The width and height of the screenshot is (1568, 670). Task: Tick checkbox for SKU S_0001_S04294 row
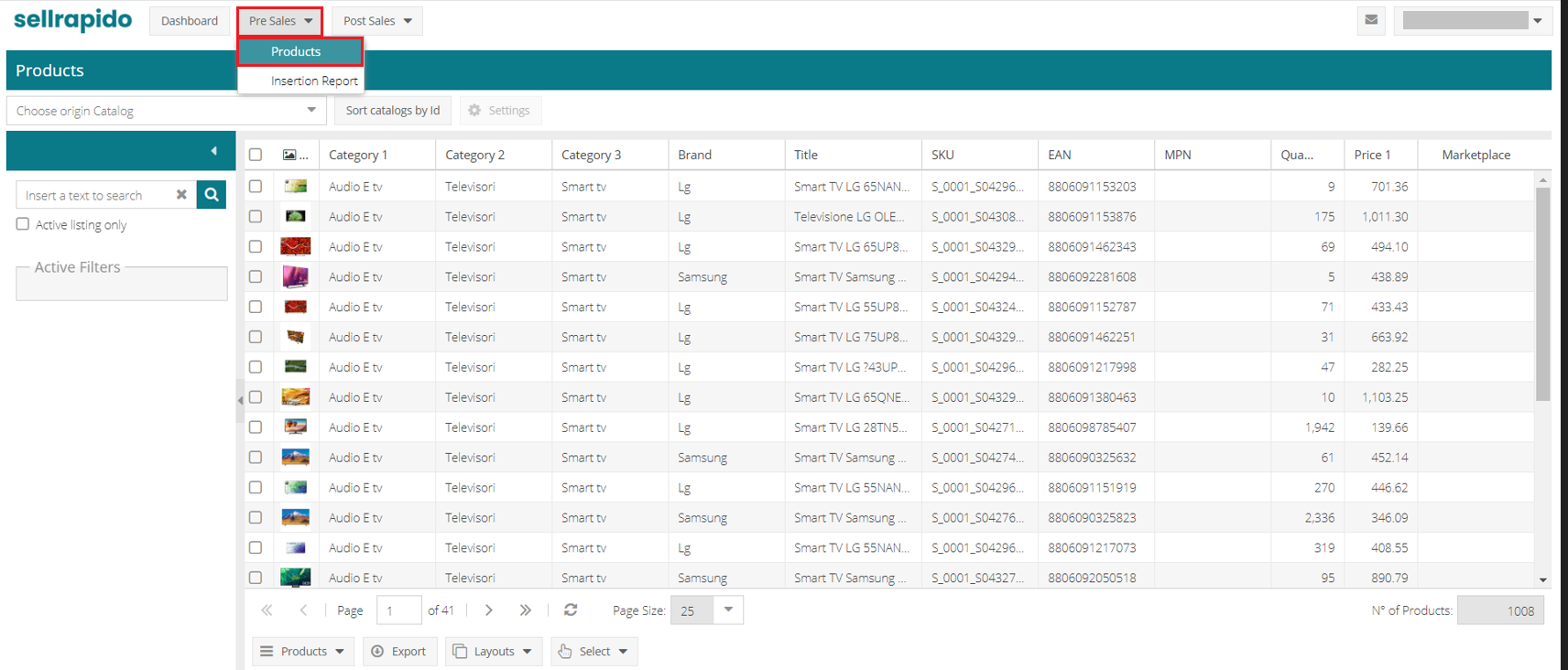tap(256, 276)
